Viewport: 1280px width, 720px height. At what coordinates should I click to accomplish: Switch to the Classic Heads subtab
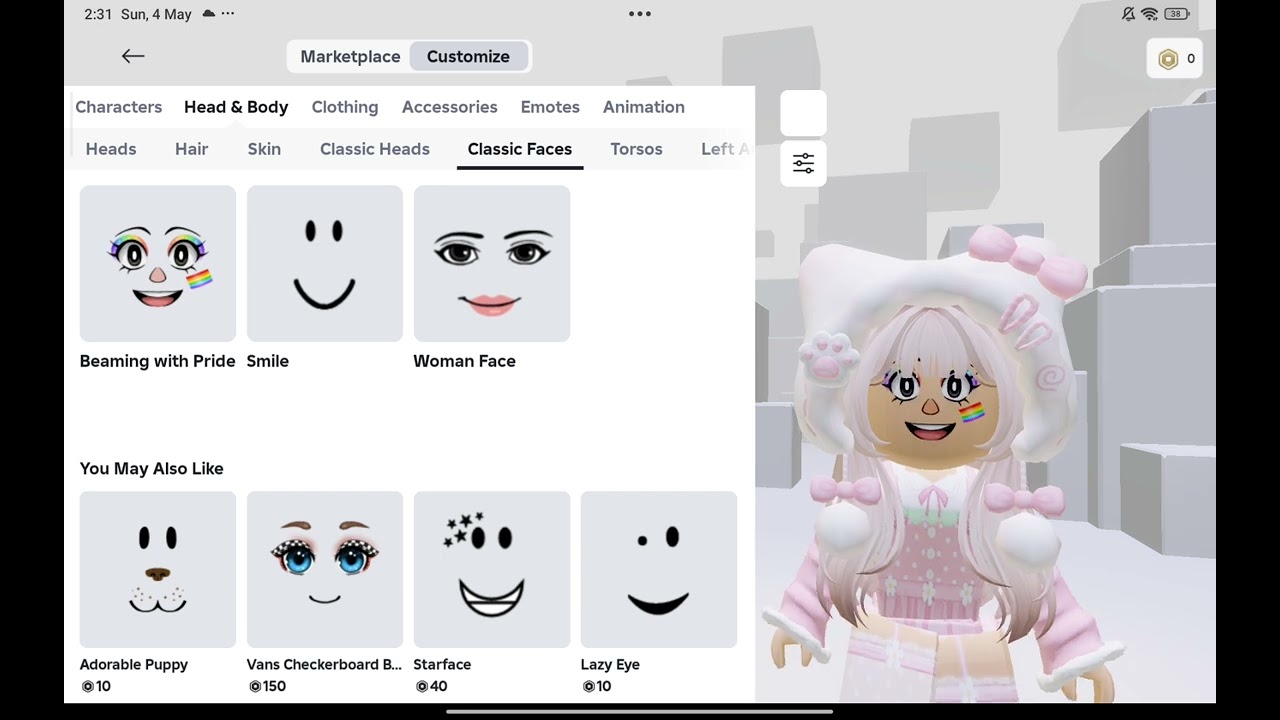375,149
